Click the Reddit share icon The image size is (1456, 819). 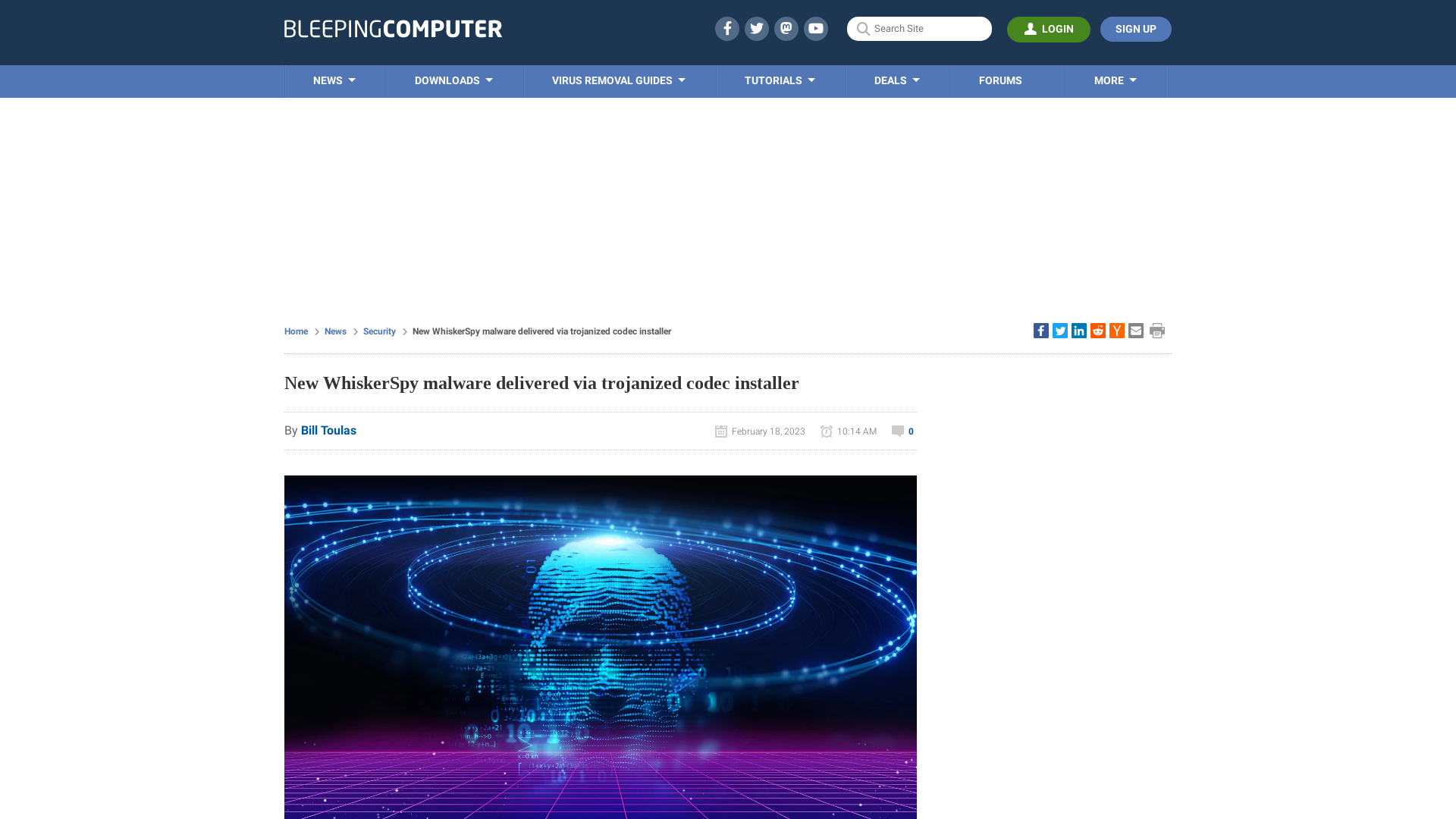(1098, 330)
